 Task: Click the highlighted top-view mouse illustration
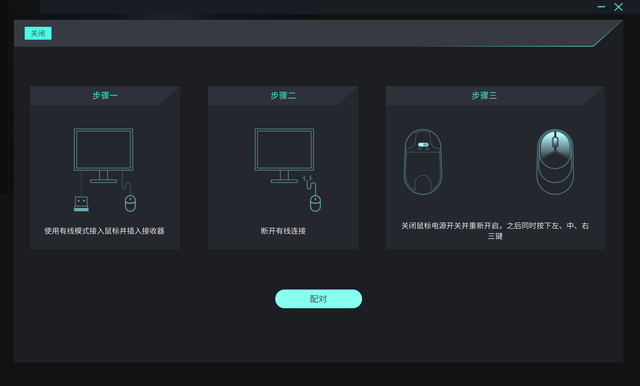[x=555, y=162]
